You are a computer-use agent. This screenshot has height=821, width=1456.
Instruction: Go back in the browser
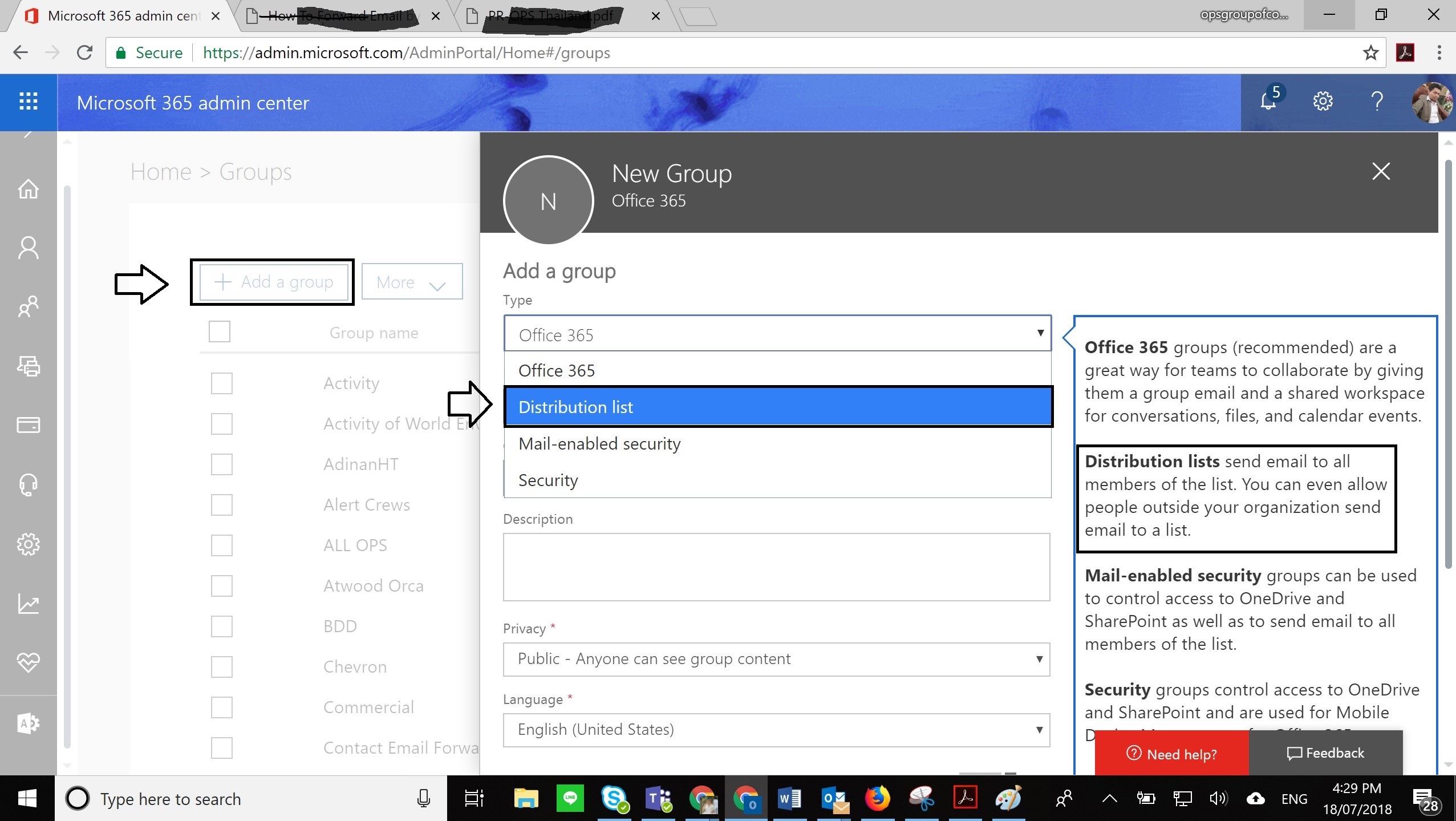pos(21,52)
